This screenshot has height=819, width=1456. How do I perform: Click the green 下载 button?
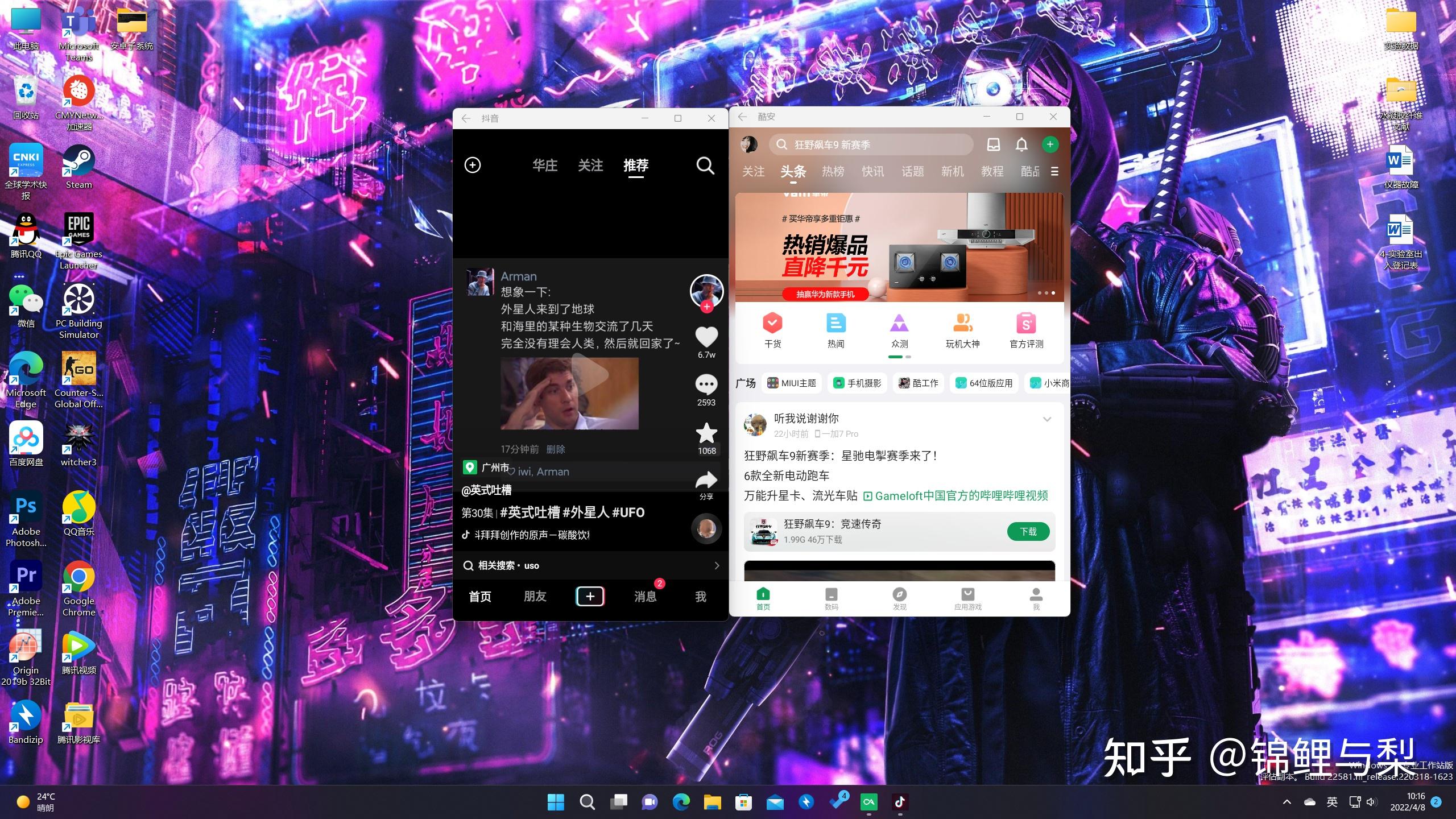pyautogui.click(x=1028, y=531)
